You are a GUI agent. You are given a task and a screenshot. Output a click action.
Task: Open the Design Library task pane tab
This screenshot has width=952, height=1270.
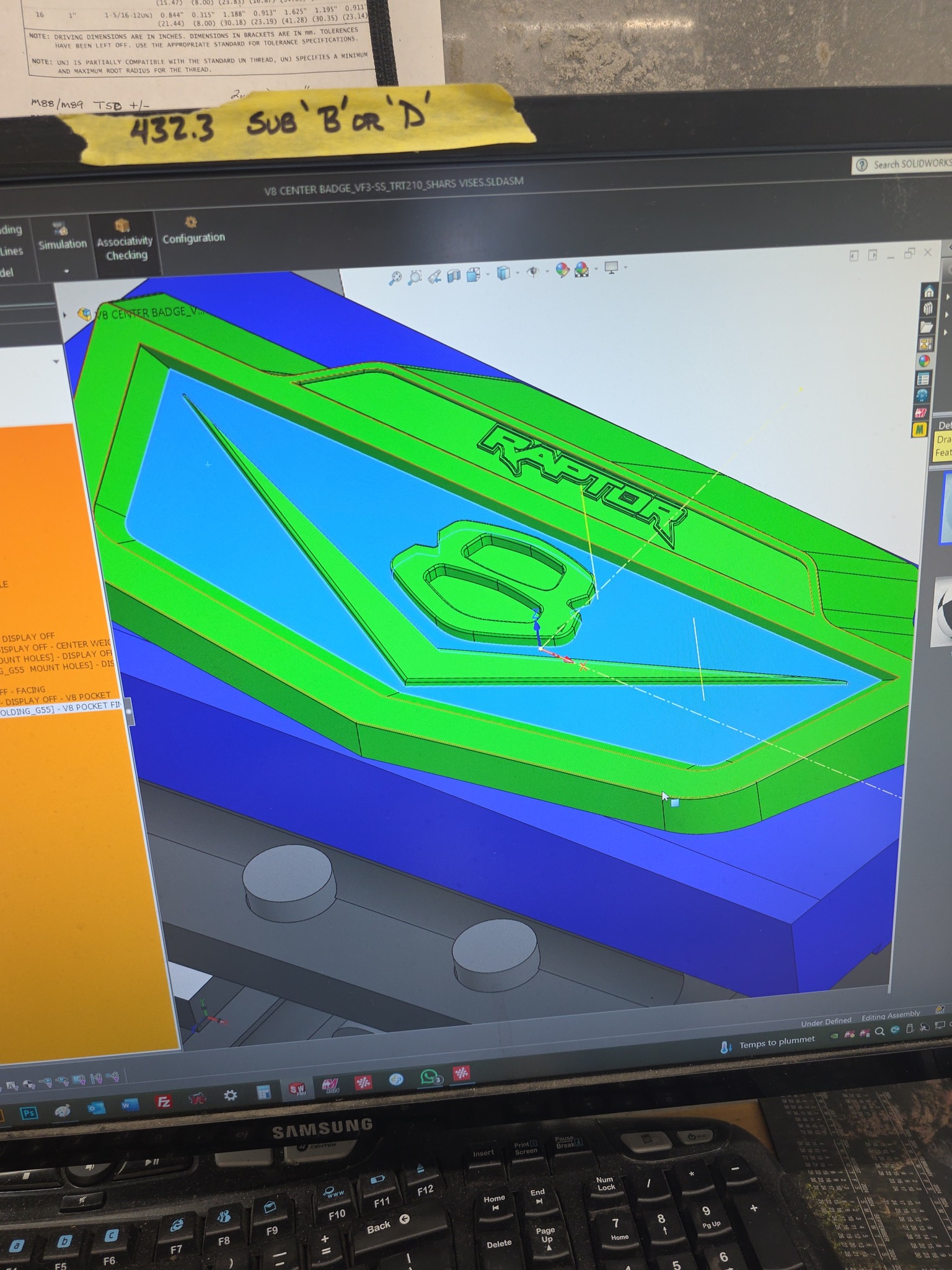927,309
